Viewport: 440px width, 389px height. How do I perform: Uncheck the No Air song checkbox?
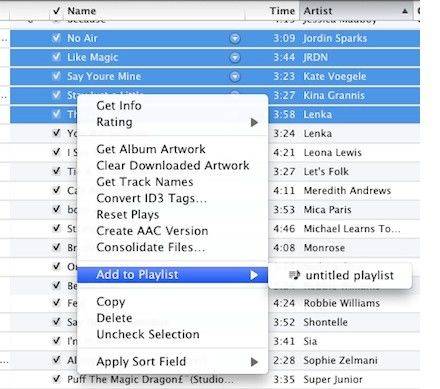(56, 38)
